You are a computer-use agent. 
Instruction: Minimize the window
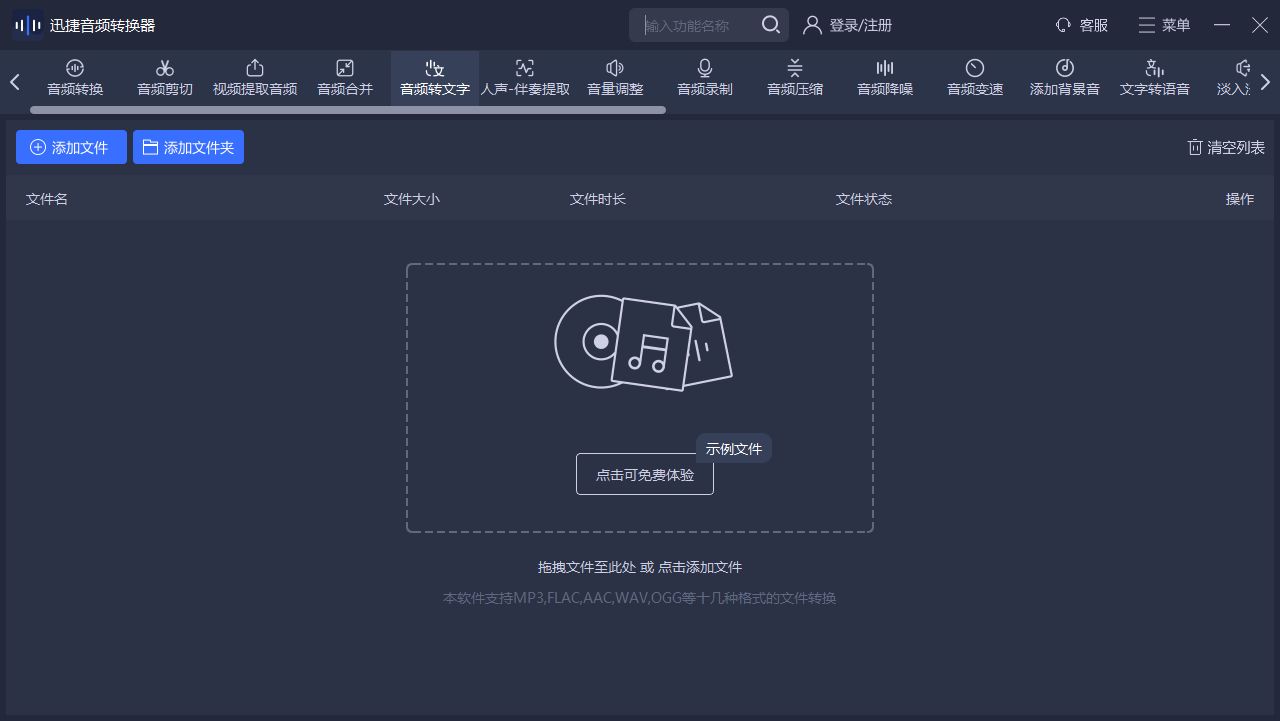1222,25
